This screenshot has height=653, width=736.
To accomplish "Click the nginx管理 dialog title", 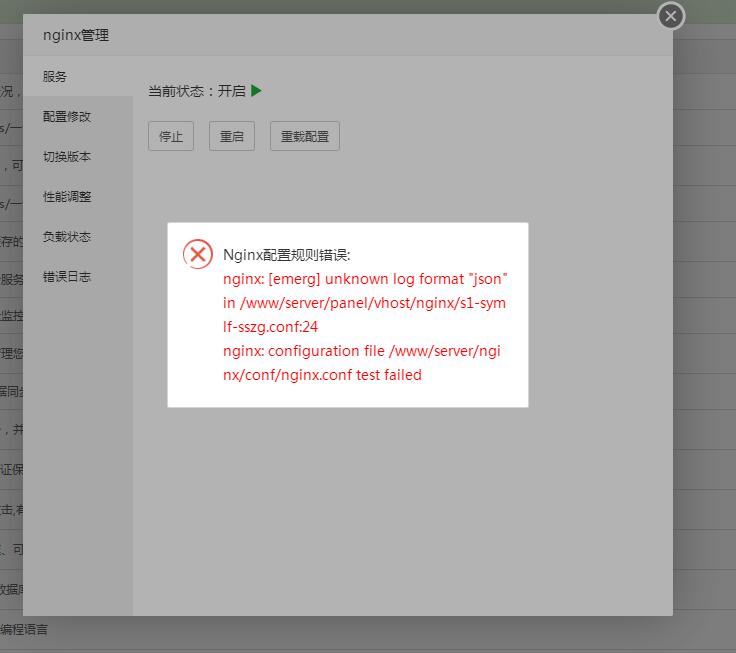I will click(76, 35).
